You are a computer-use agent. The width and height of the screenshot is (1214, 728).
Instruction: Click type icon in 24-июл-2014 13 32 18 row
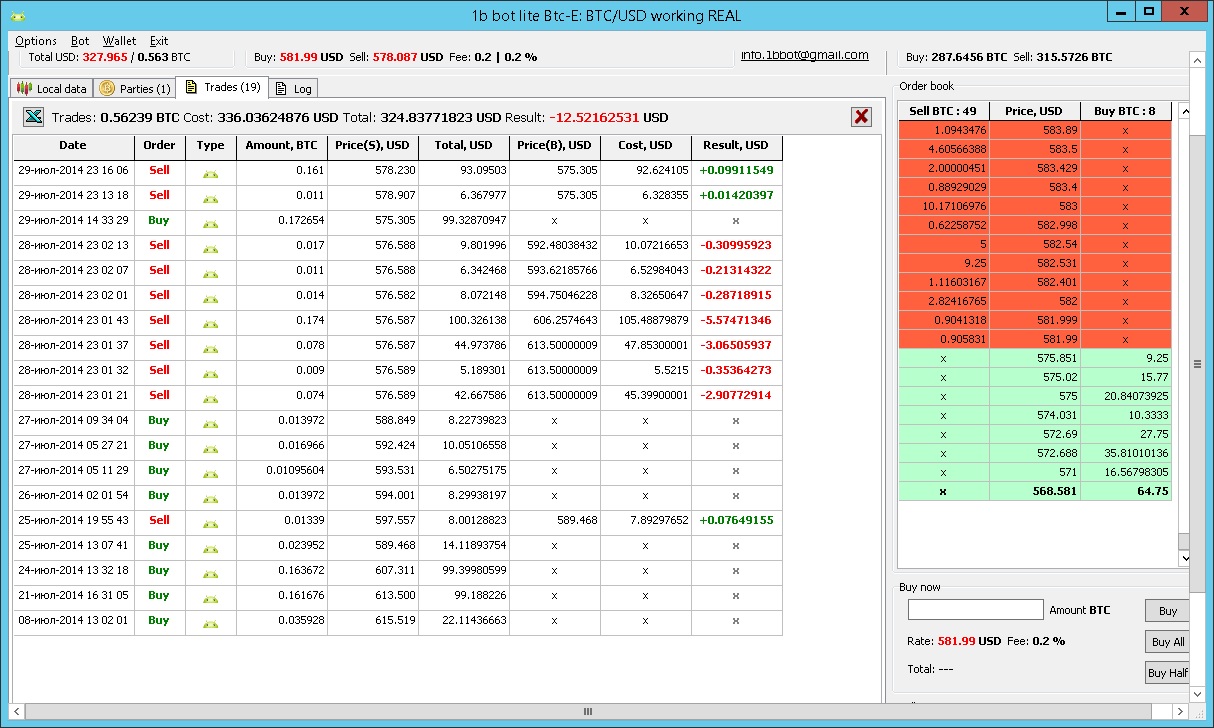[210, 573]
